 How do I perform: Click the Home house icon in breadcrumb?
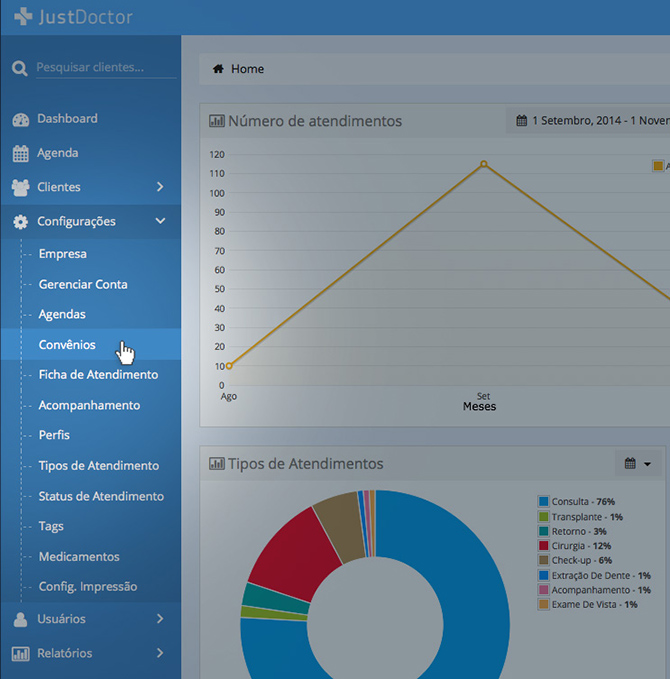(x=218, y=68)
